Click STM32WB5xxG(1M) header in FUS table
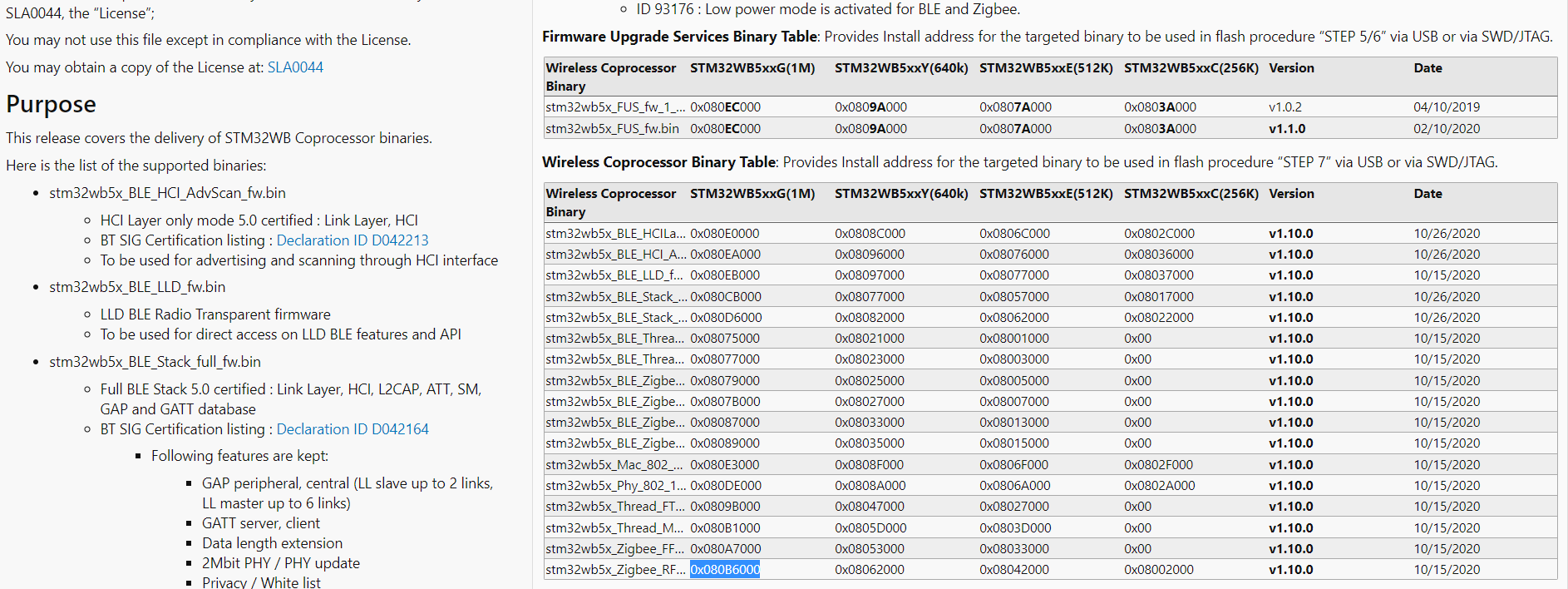Viewport: 1568px width, 589px height. pyautogui.click(x=752, y=68)
